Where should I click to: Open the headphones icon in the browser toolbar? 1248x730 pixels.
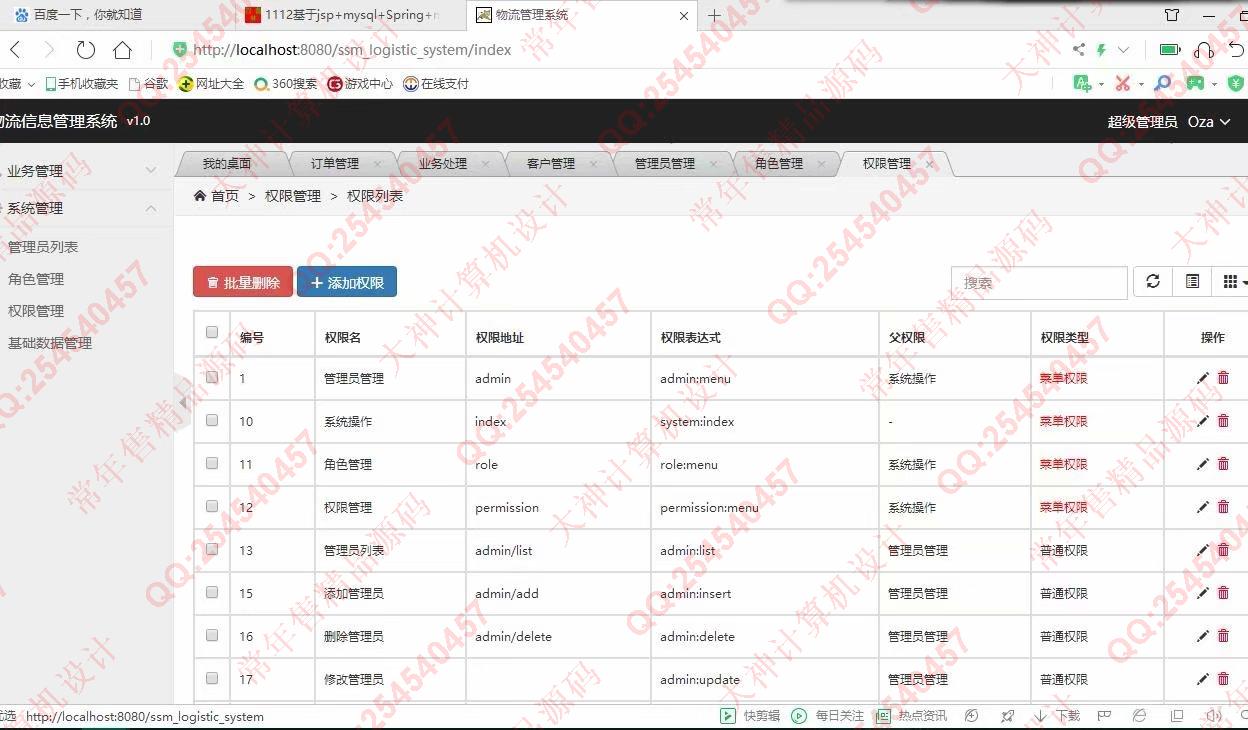coord(1204,50)
